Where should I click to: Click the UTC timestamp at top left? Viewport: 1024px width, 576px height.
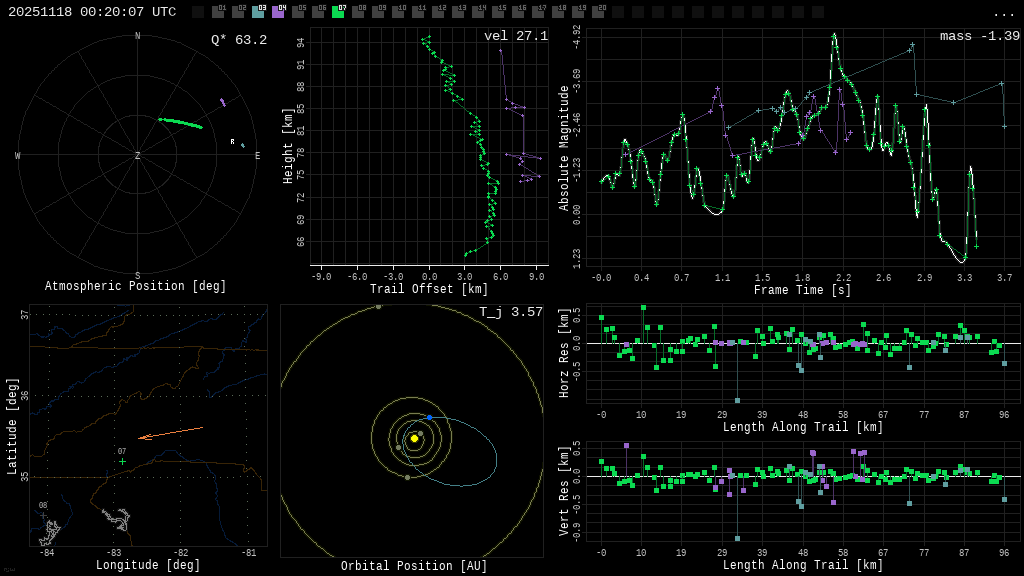tap(92, 12)
